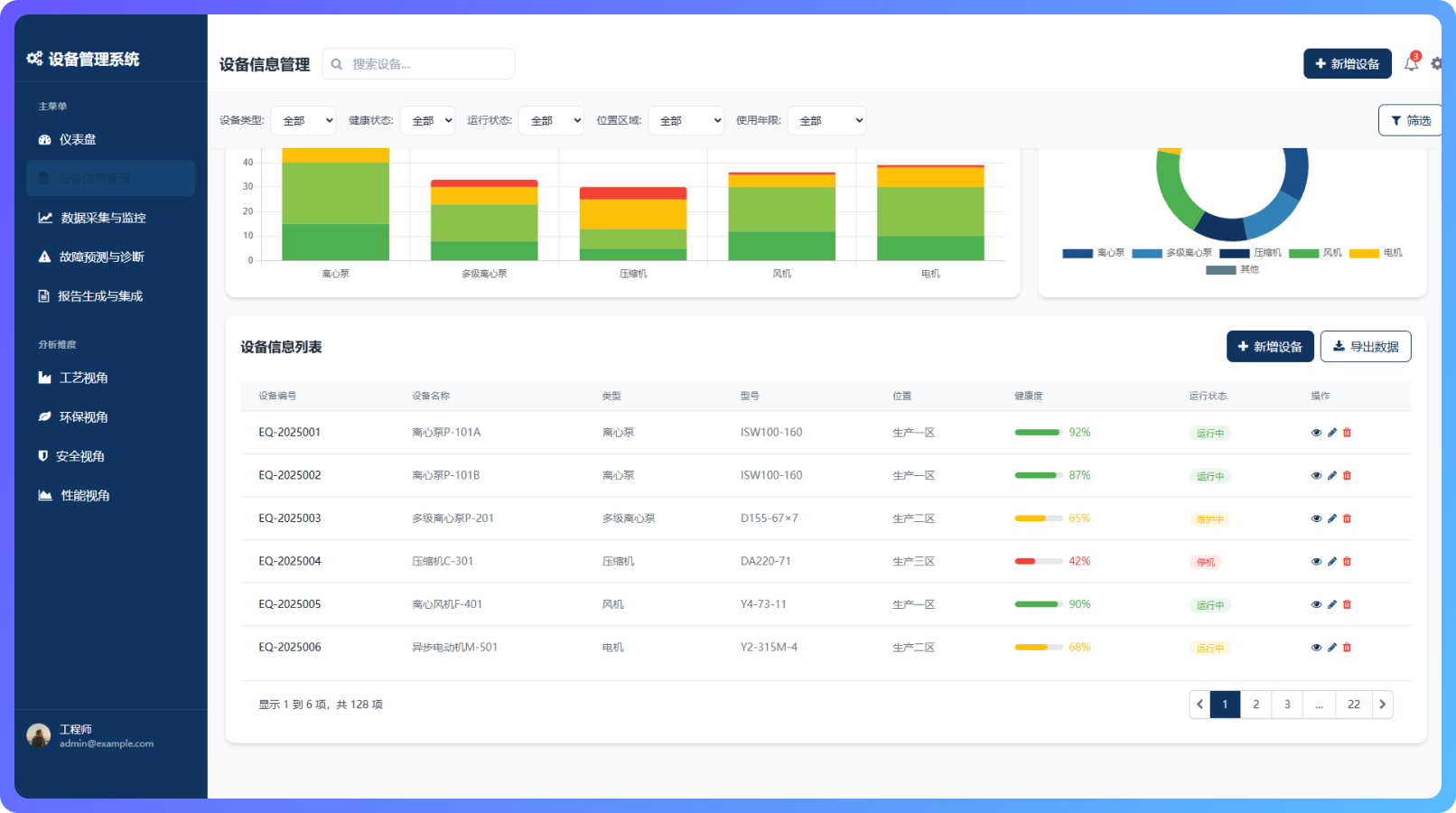
Task: Delete device EQ-2025005 with trash icon
Action: pyautogui.click(x=1347, y=604)
